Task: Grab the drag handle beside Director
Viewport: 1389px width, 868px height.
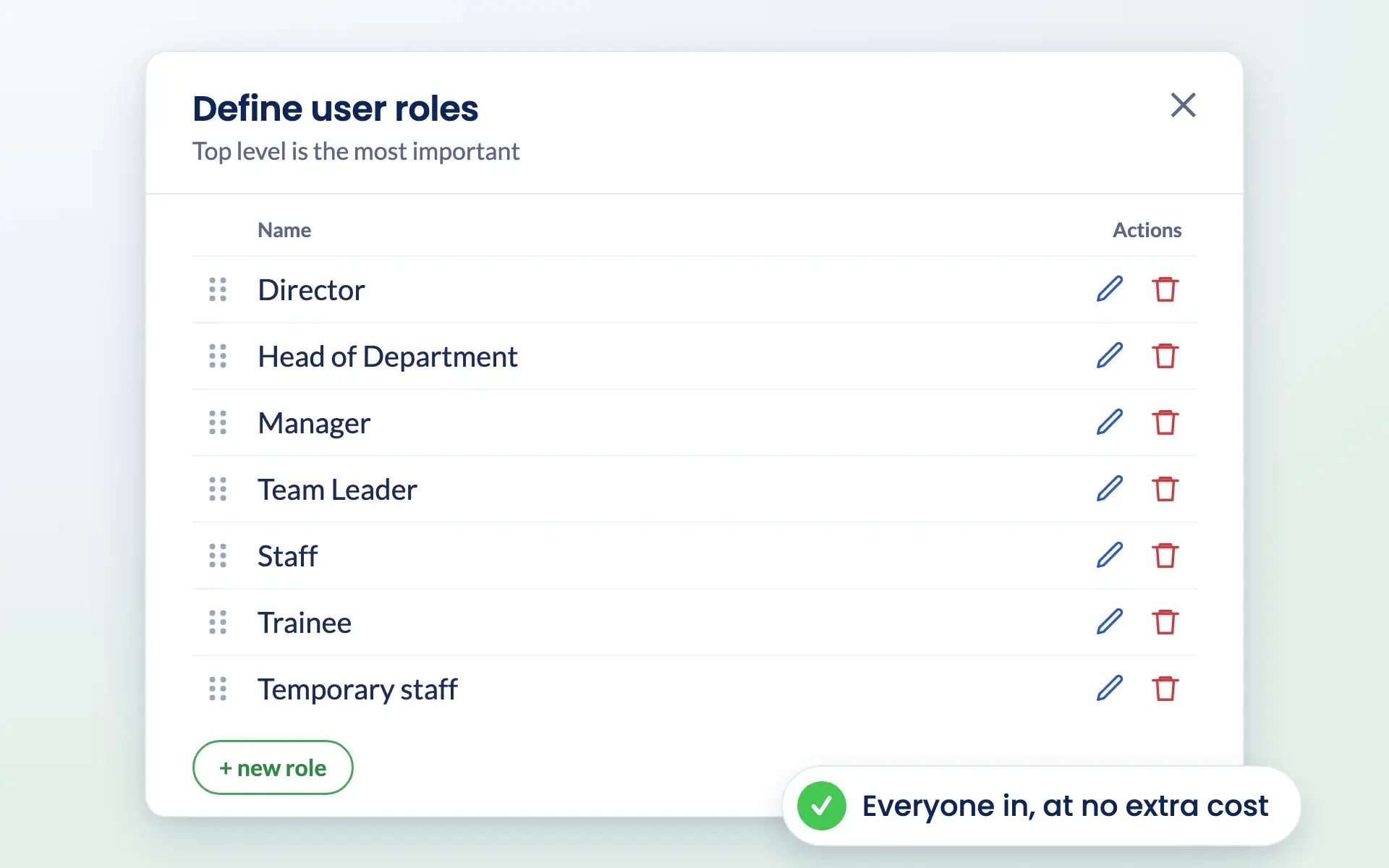Action: point(218,289)
